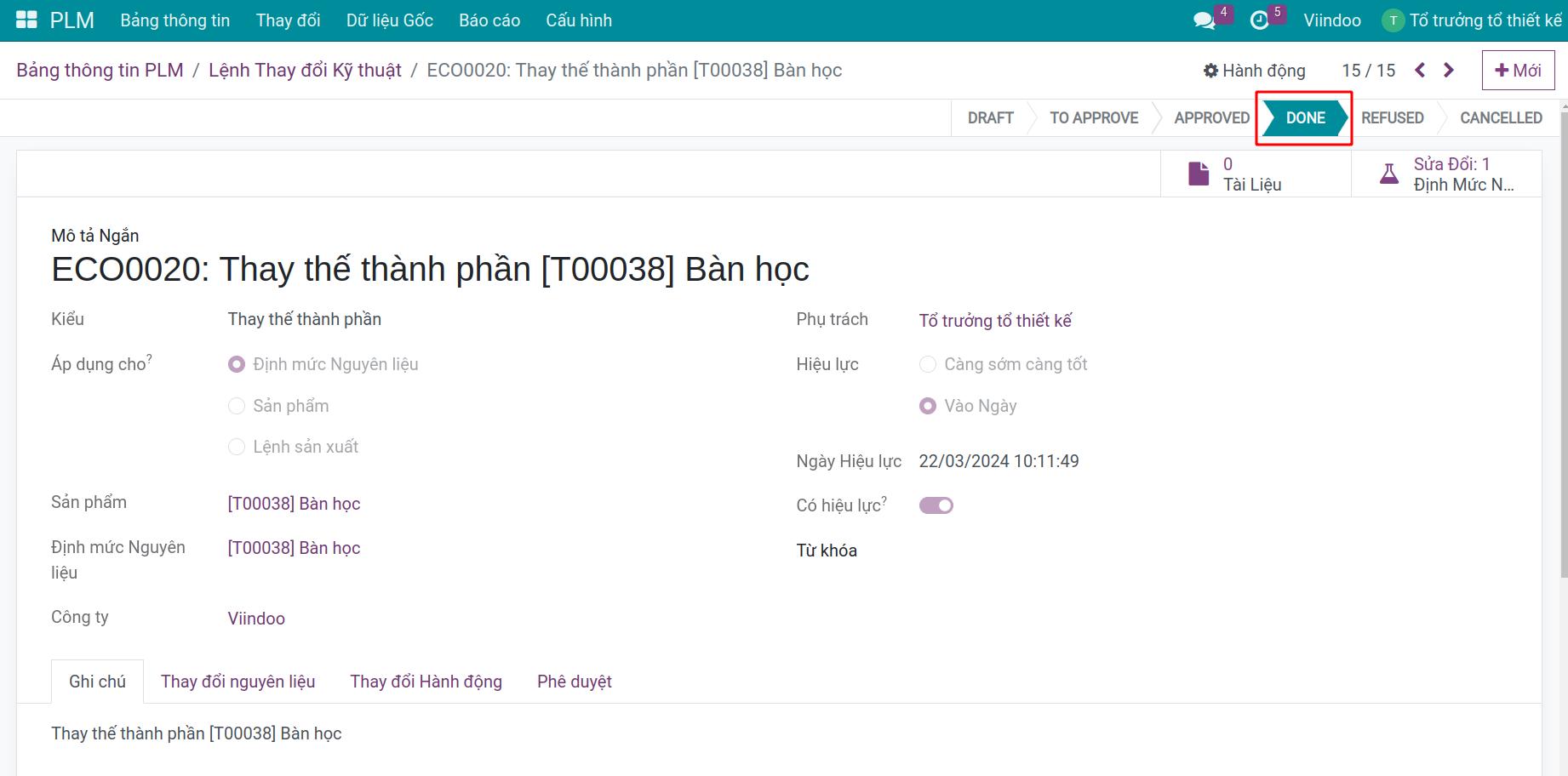The width and height of the screenshot is (1568, 776).
Task: Open Bảng thông tin menu item
Action: point(175,20)
